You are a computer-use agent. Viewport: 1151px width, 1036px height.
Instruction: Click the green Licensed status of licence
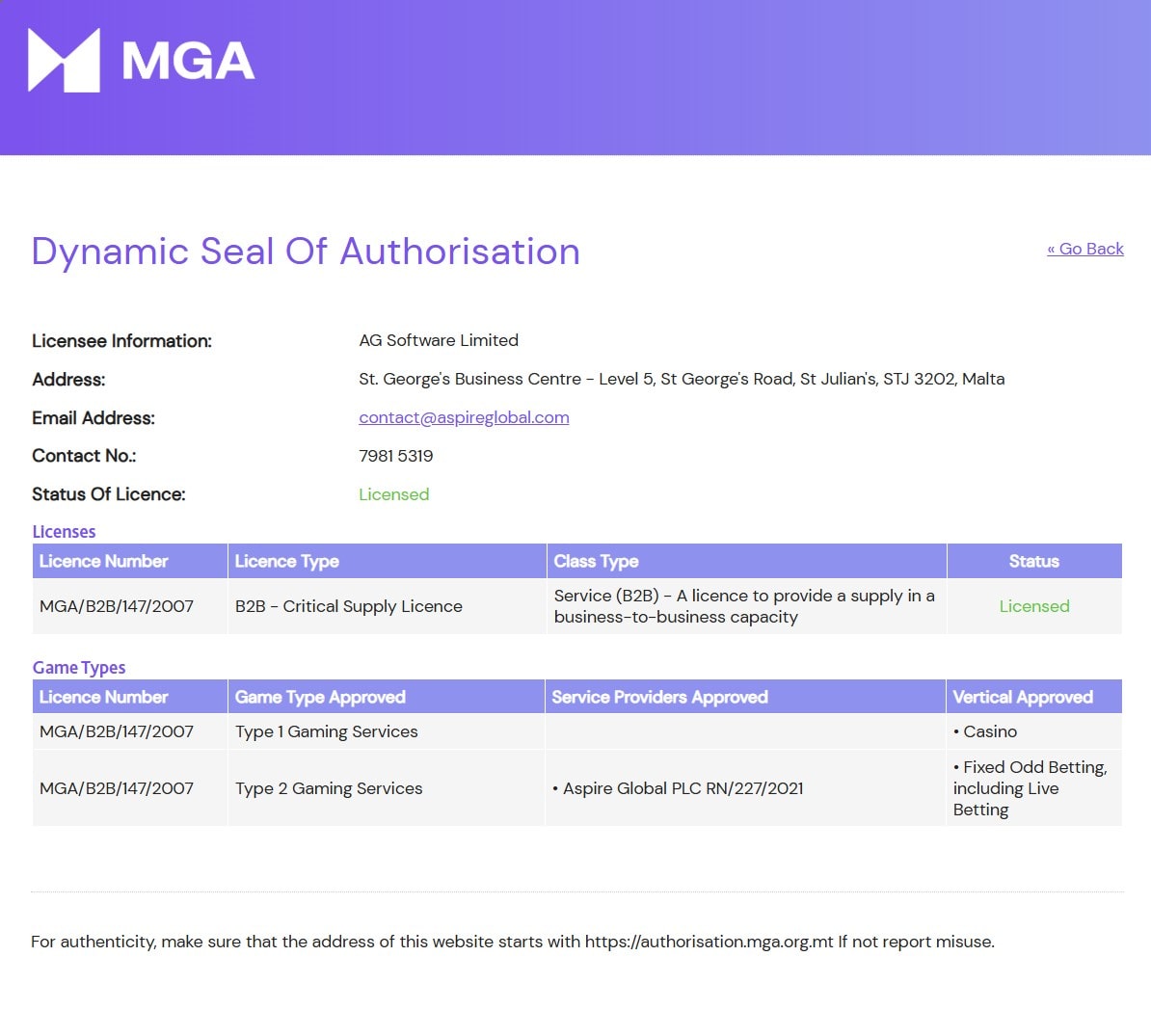(x=393, y=494)
